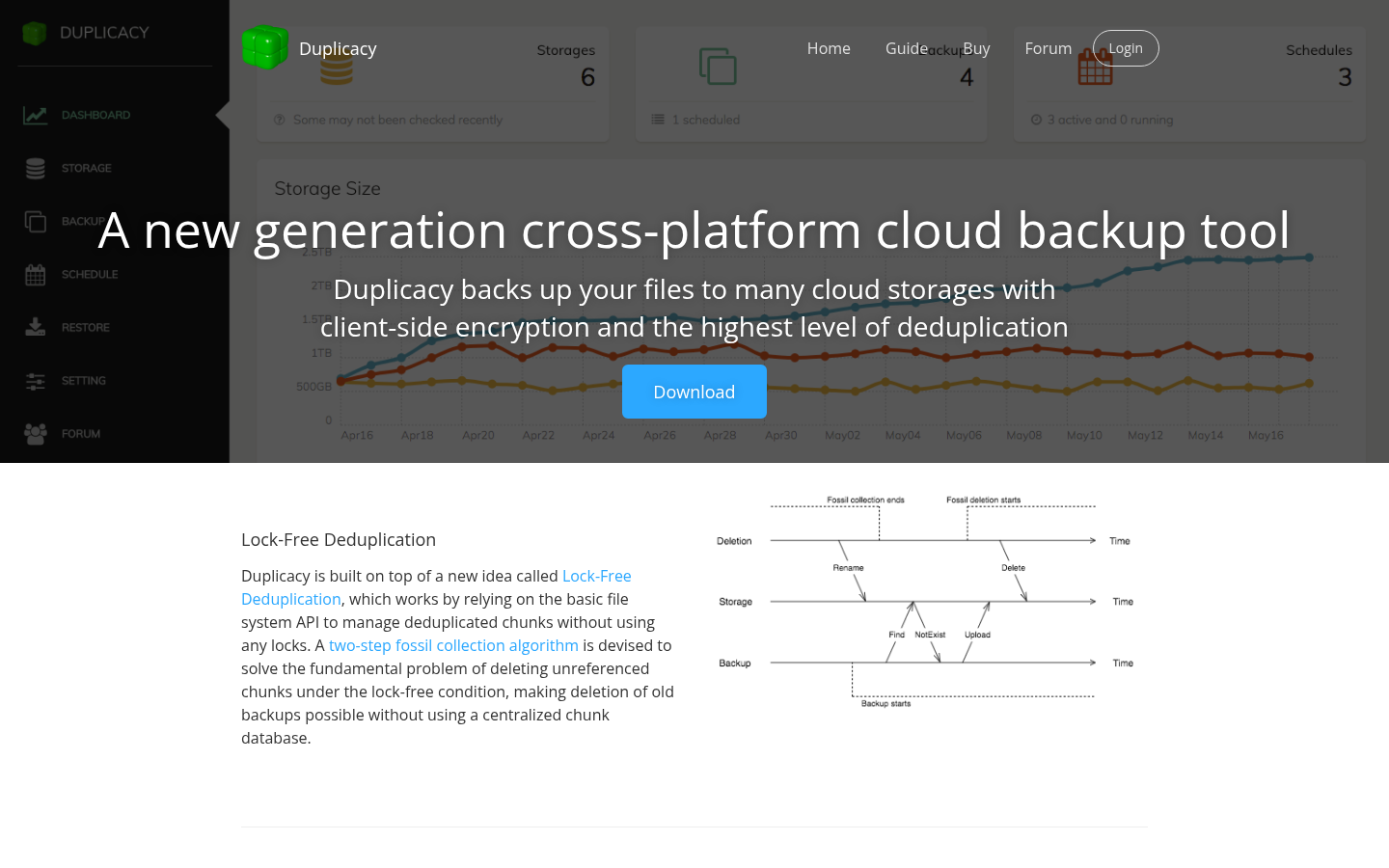Click the '1 scheduled' status text
Viewport: 1389px width, 868px height.
(x=706, y=120)
